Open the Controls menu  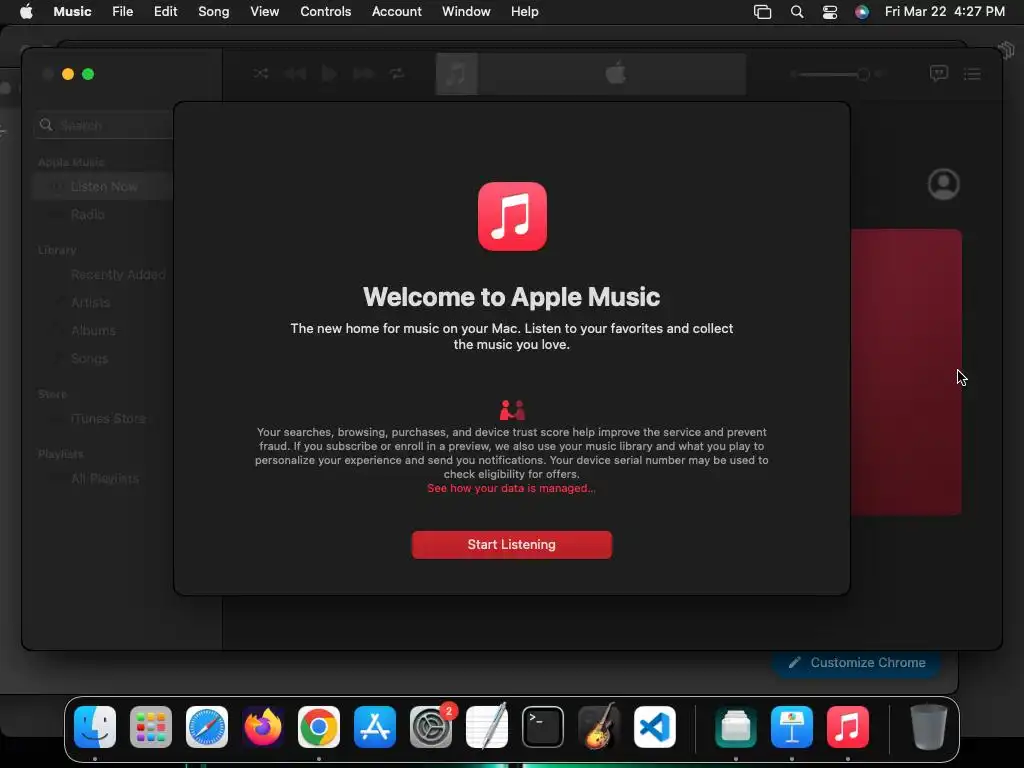point(325,12)
